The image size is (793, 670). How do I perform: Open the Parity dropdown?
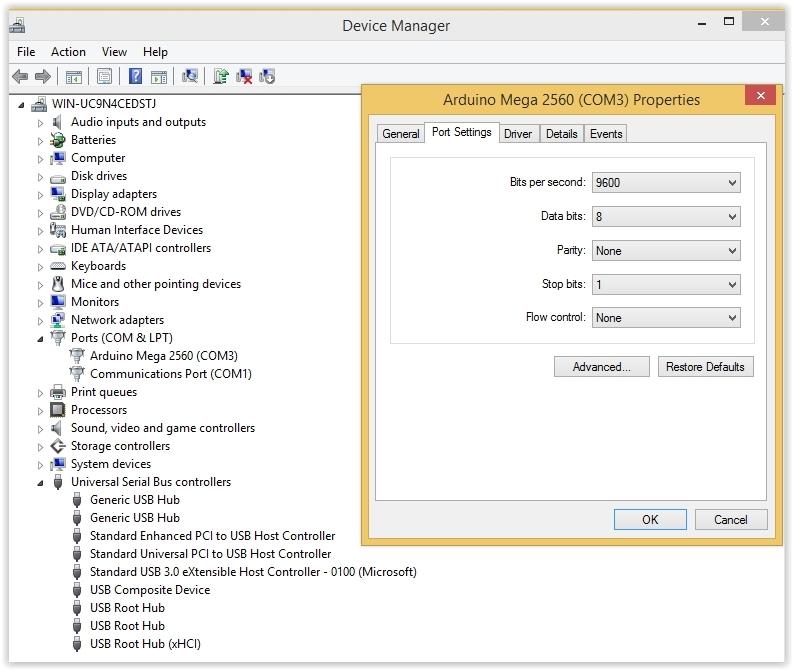coord(665,251)
